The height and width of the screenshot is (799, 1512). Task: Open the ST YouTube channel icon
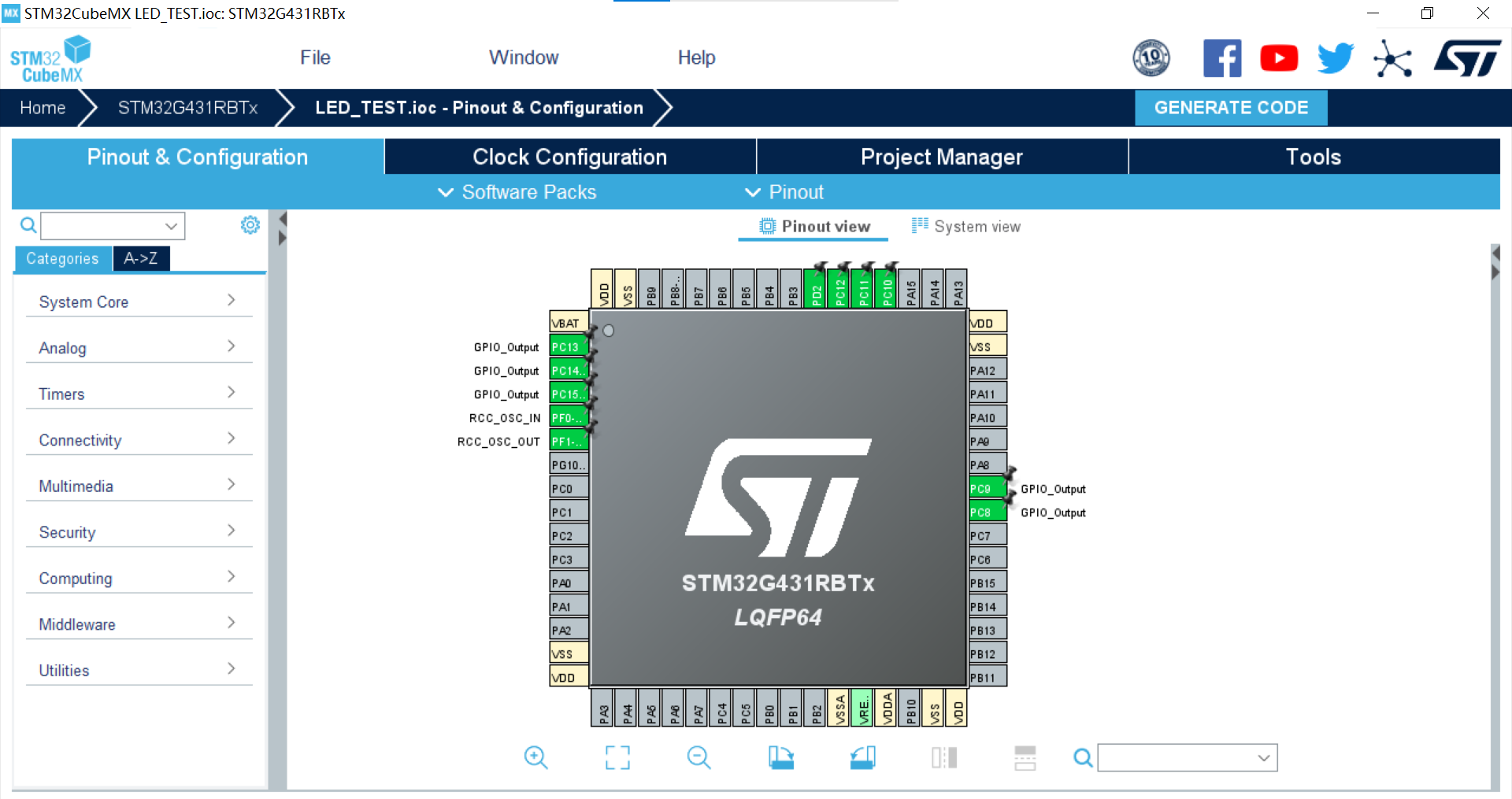pyautogui.click(x=1279, y=58)
